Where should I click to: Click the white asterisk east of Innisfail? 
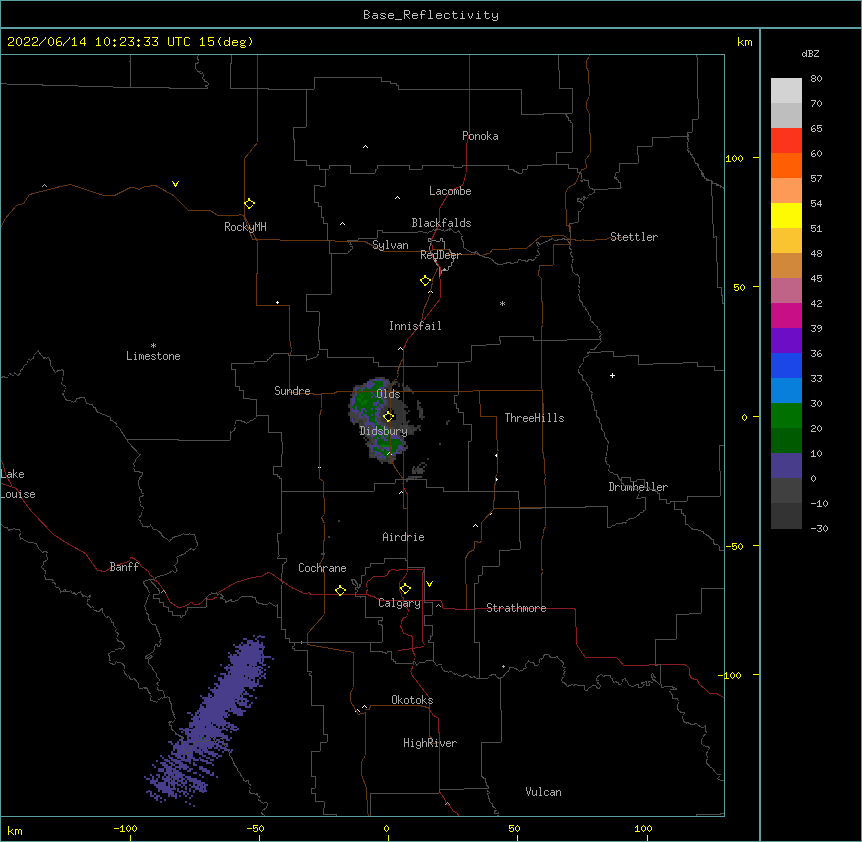(x=502, y=304)
